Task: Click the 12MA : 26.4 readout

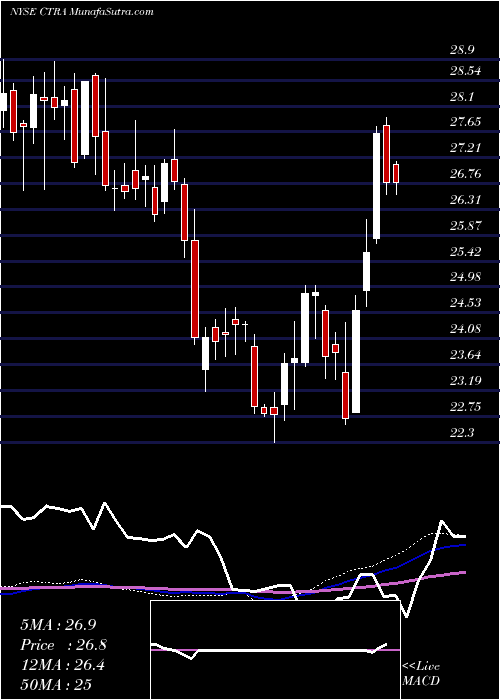Action: 63,664
